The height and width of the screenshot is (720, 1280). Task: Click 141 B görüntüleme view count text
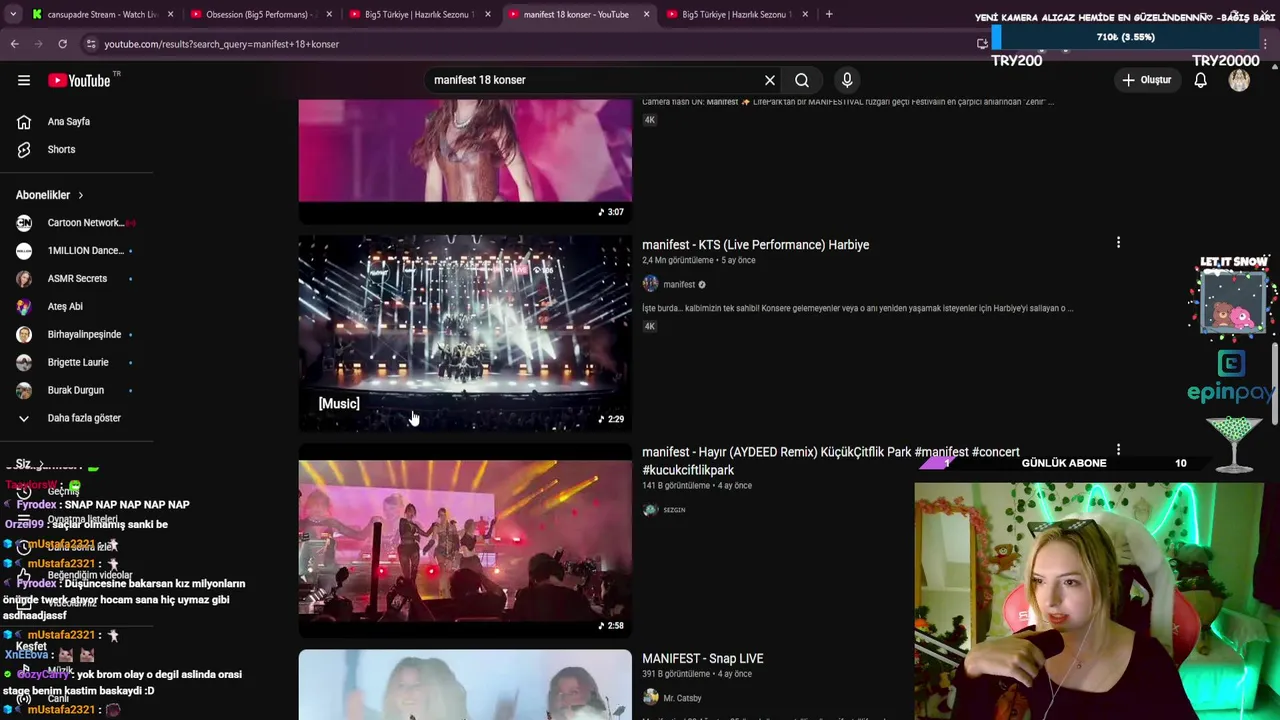click(676, 486)
